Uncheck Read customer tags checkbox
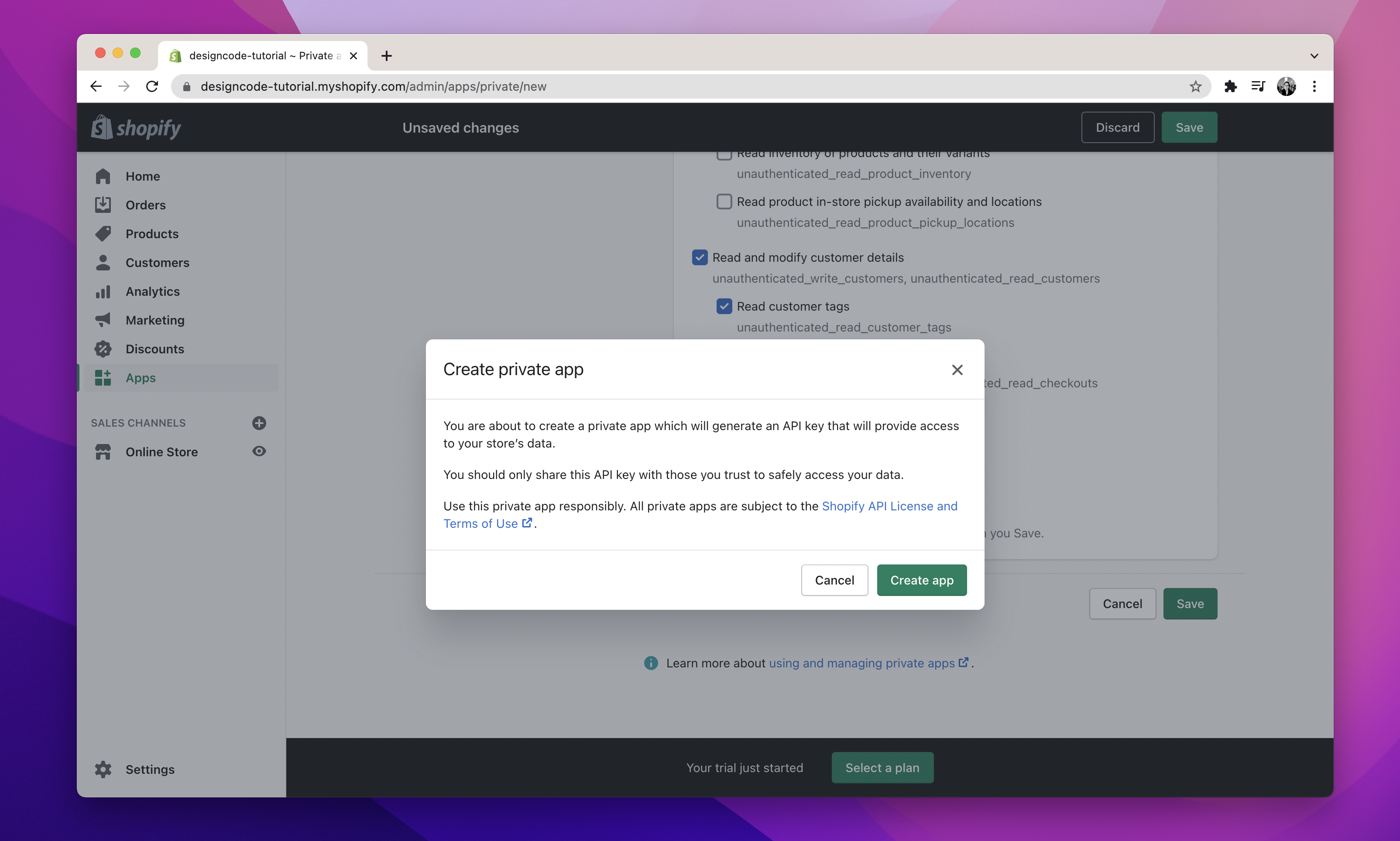The image size is (1400, 841). pyautogui.click(x=724, y=306)
